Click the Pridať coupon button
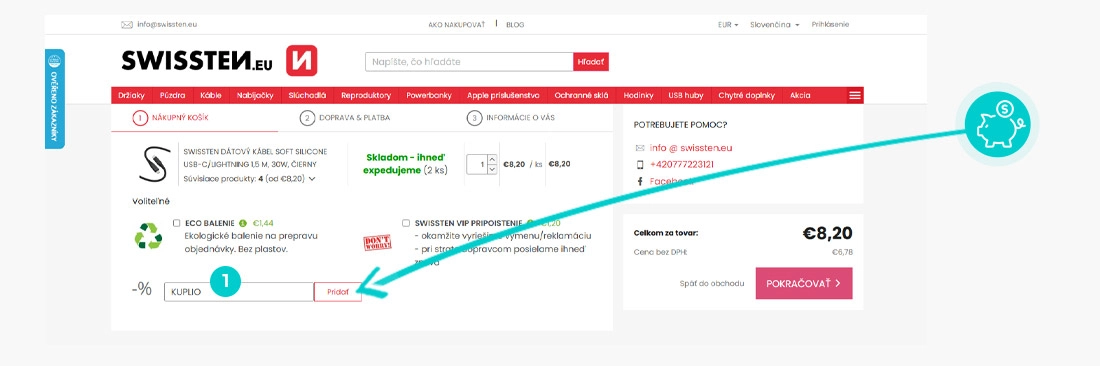Viewport: 1100px width, 366px height. [338, 292]
